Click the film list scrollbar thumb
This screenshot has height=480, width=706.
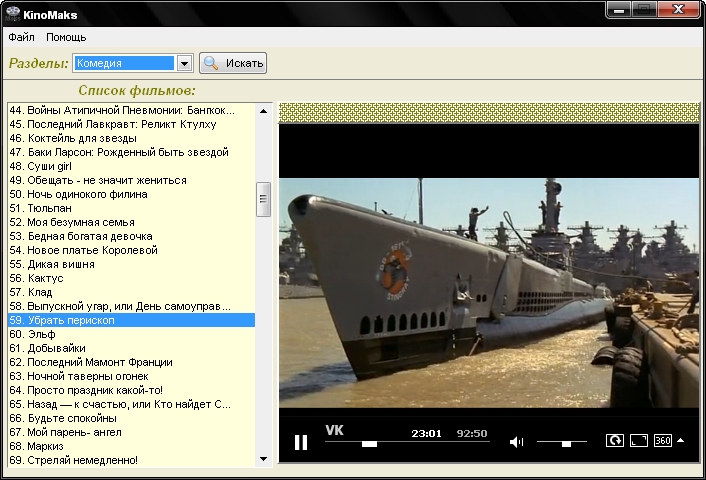click(263, 199)
